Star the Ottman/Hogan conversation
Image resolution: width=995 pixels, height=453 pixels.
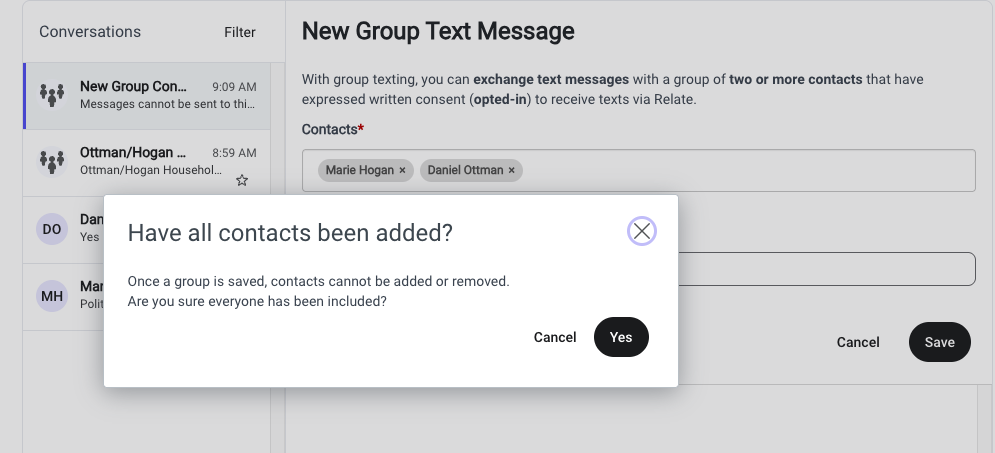[x=242, y=180]
